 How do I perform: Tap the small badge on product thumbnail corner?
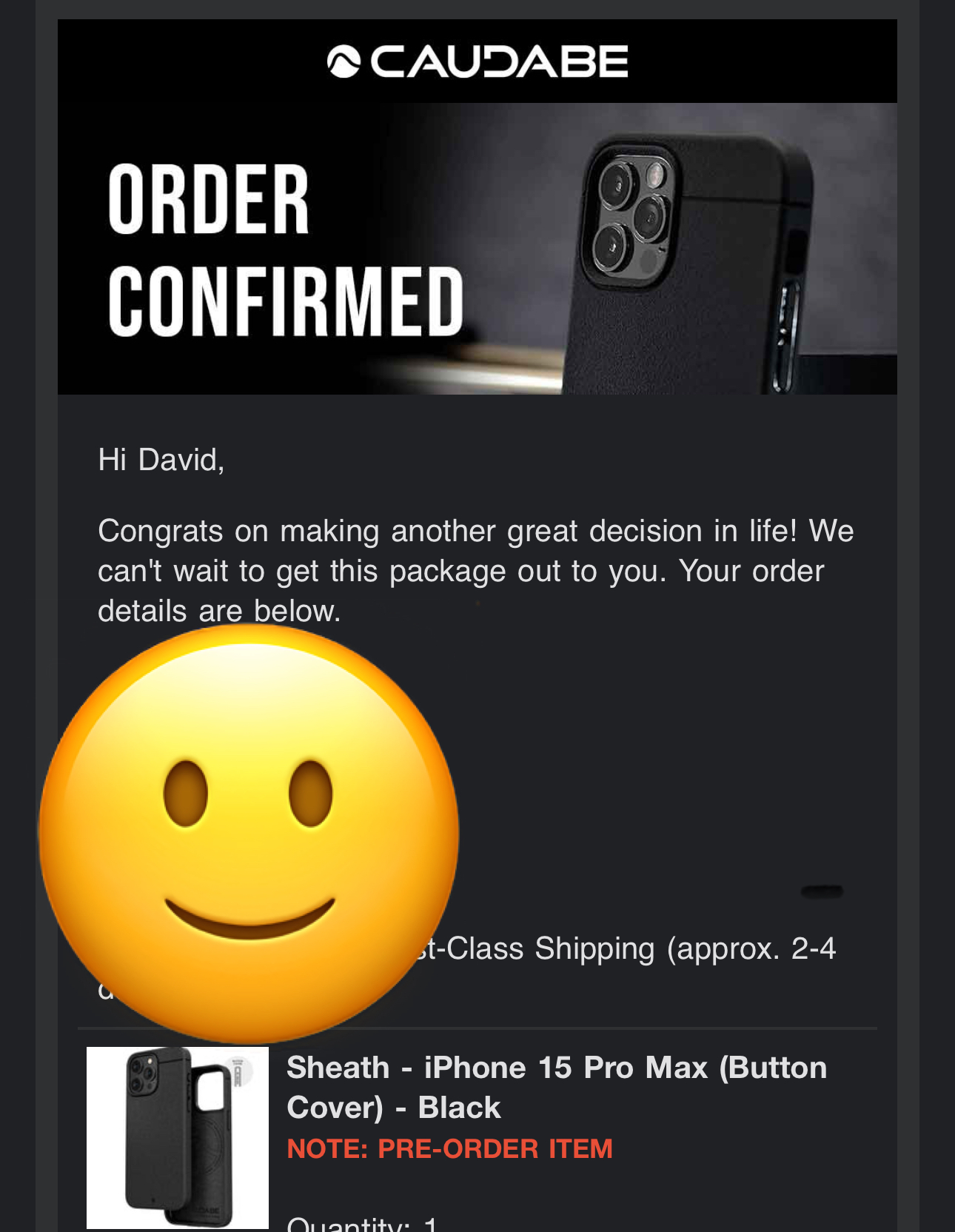pos(238,1073)
